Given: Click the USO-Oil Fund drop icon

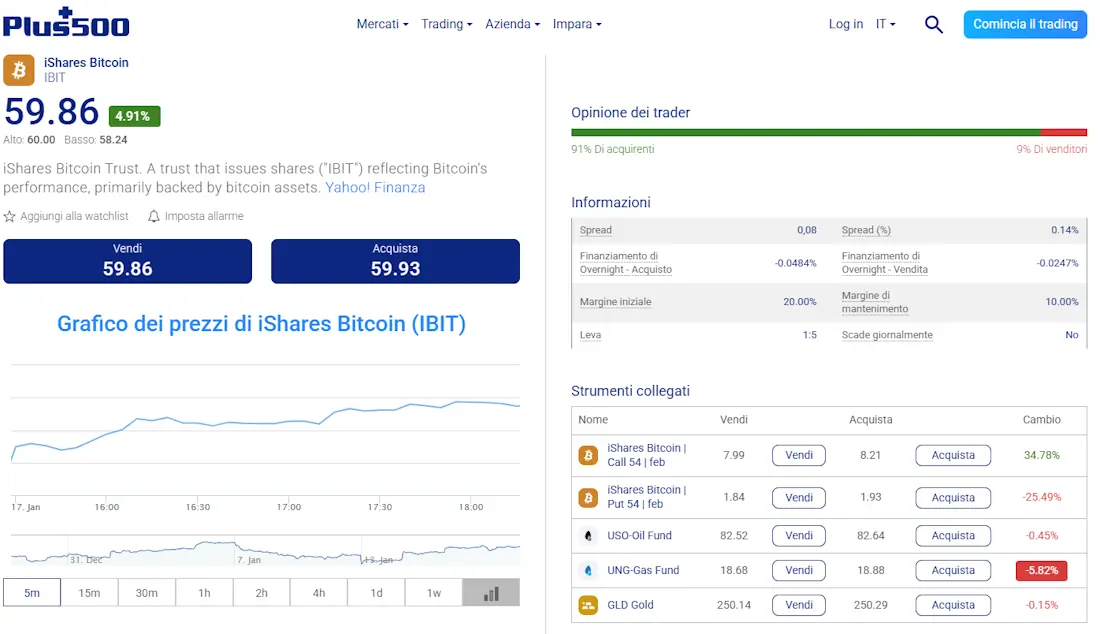Looking at the screenshot, I should (x=588, y=536).
